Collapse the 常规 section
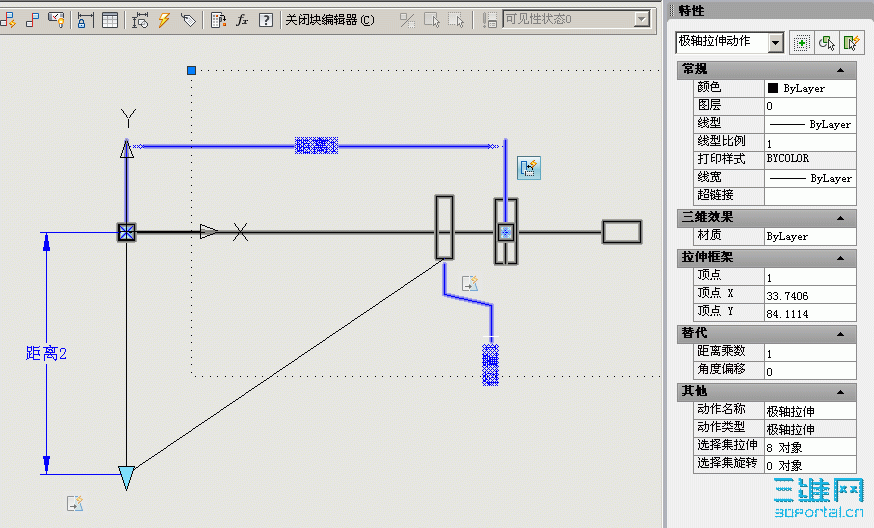Viewport: 874px width, 528px height. tap(840, 70)
